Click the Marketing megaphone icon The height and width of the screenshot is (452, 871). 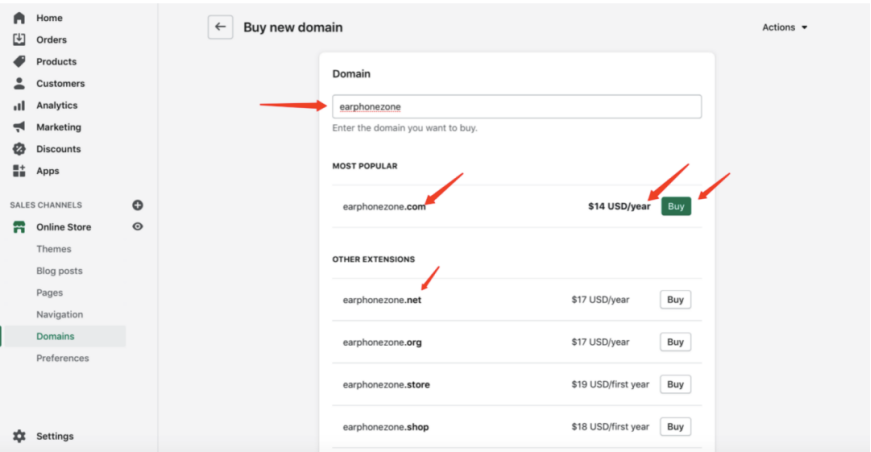point(19,127)
